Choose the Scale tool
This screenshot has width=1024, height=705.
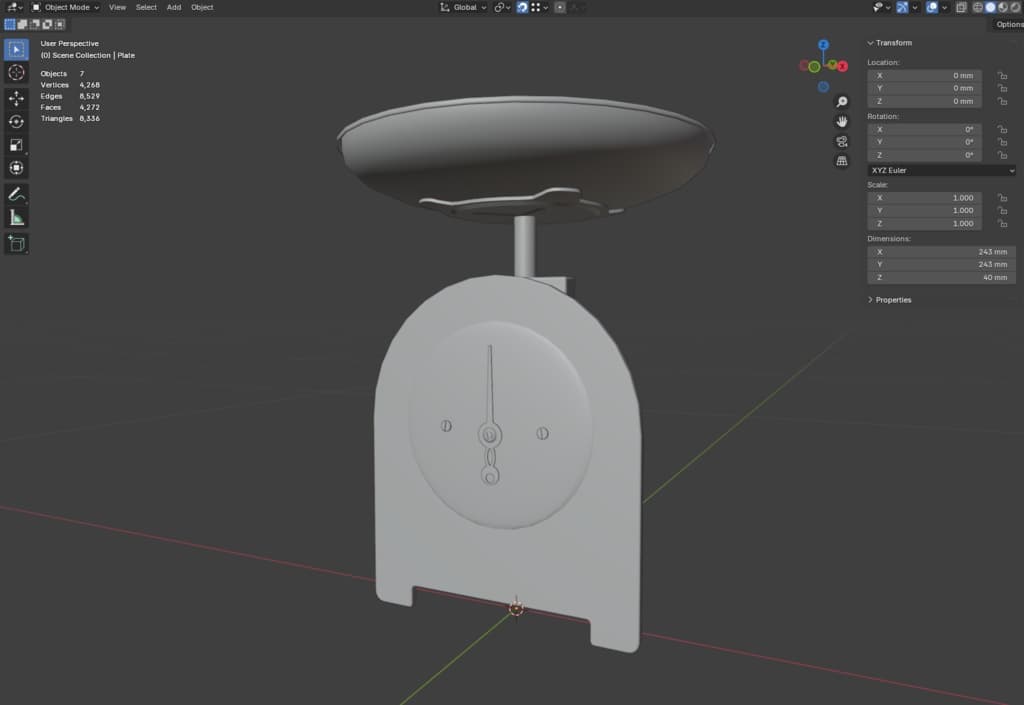(17, 145)
